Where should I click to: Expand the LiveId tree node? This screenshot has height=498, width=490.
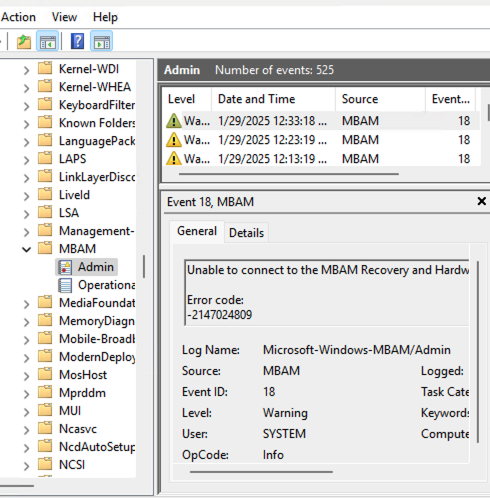coord(26,196)
